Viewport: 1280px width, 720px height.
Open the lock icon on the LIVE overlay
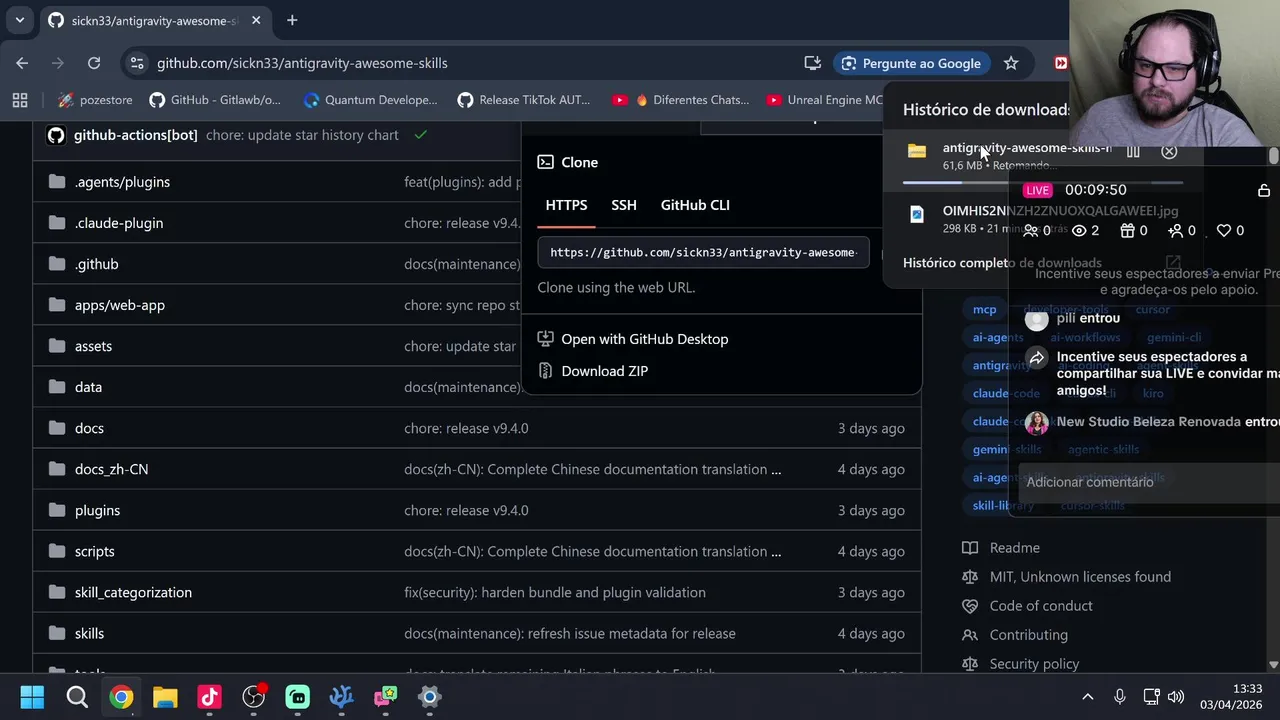pos(1264,190)
